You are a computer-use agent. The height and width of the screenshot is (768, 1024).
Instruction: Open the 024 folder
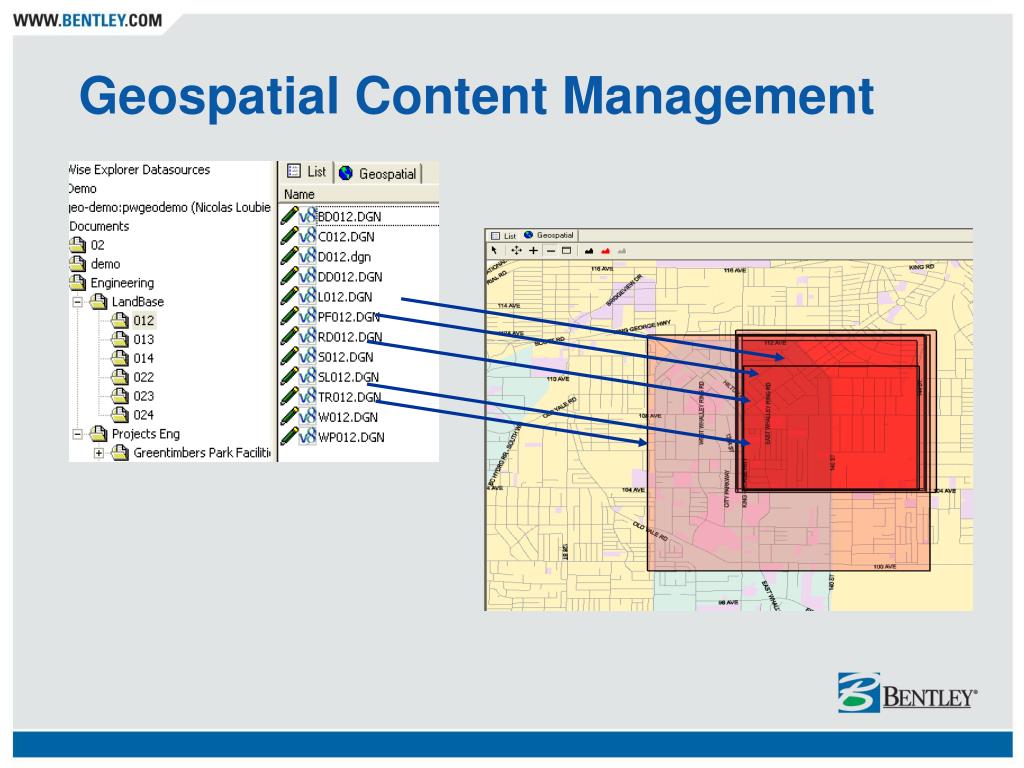coord(144,415)
